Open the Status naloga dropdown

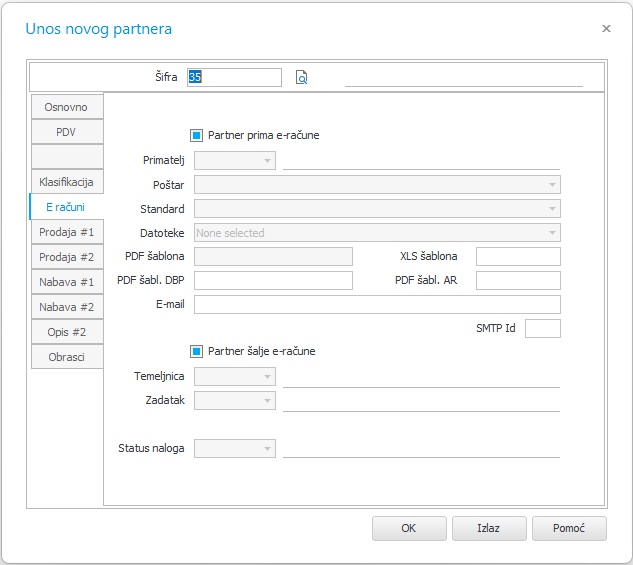235,448
